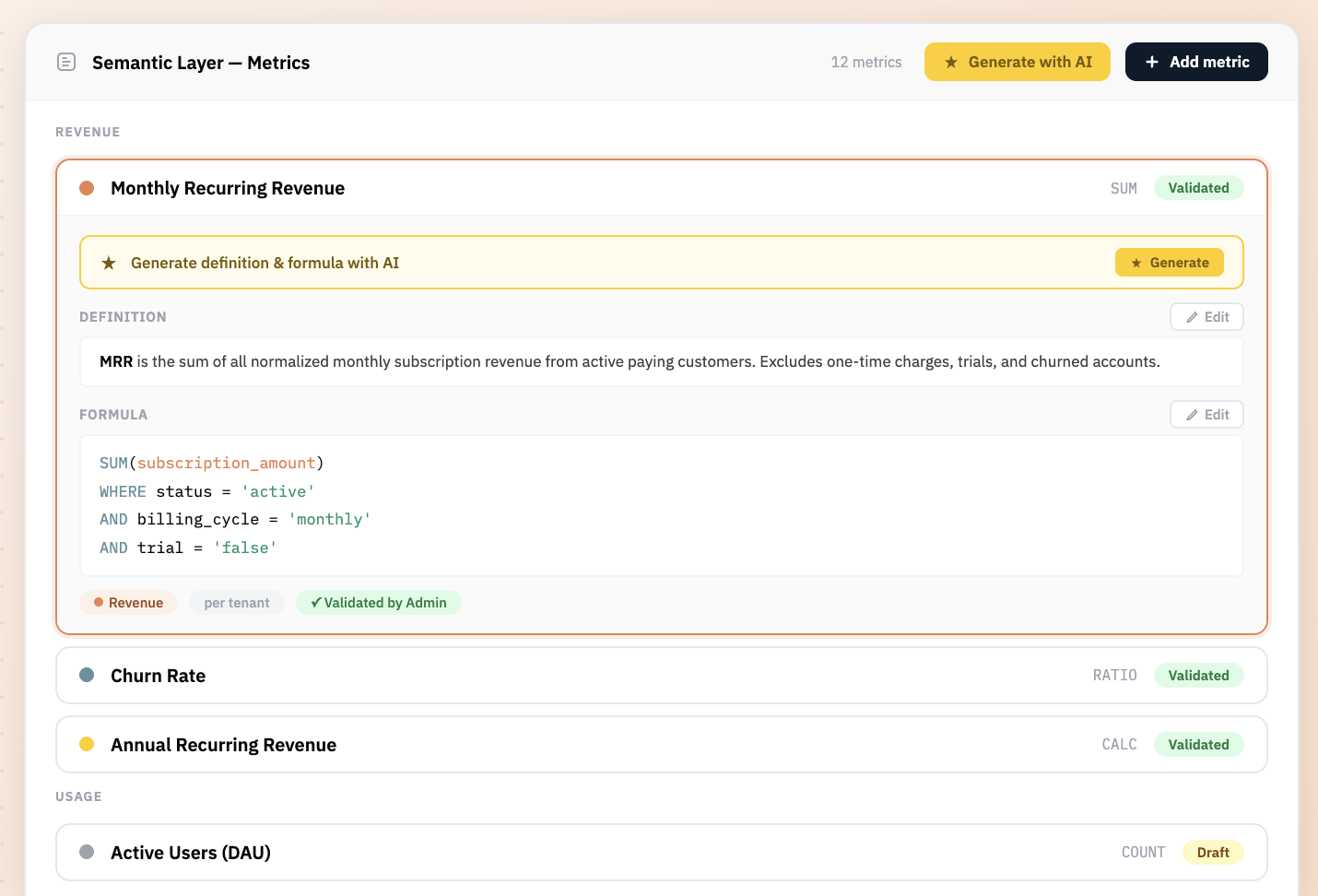
Task: Click the CALC type label
Action: coord(1119,745)
